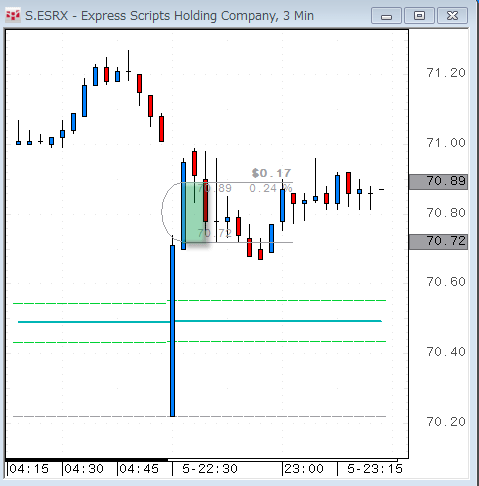Click the 70.40 price axis label
The width and height of the screenshot is (479, 486).
(x=446, y=352)
